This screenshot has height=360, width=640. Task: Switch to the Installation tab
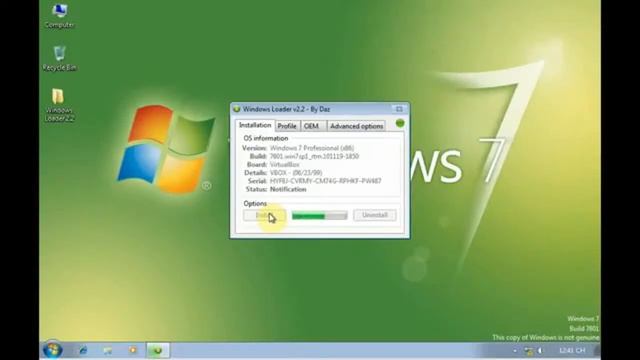(255, 125)
